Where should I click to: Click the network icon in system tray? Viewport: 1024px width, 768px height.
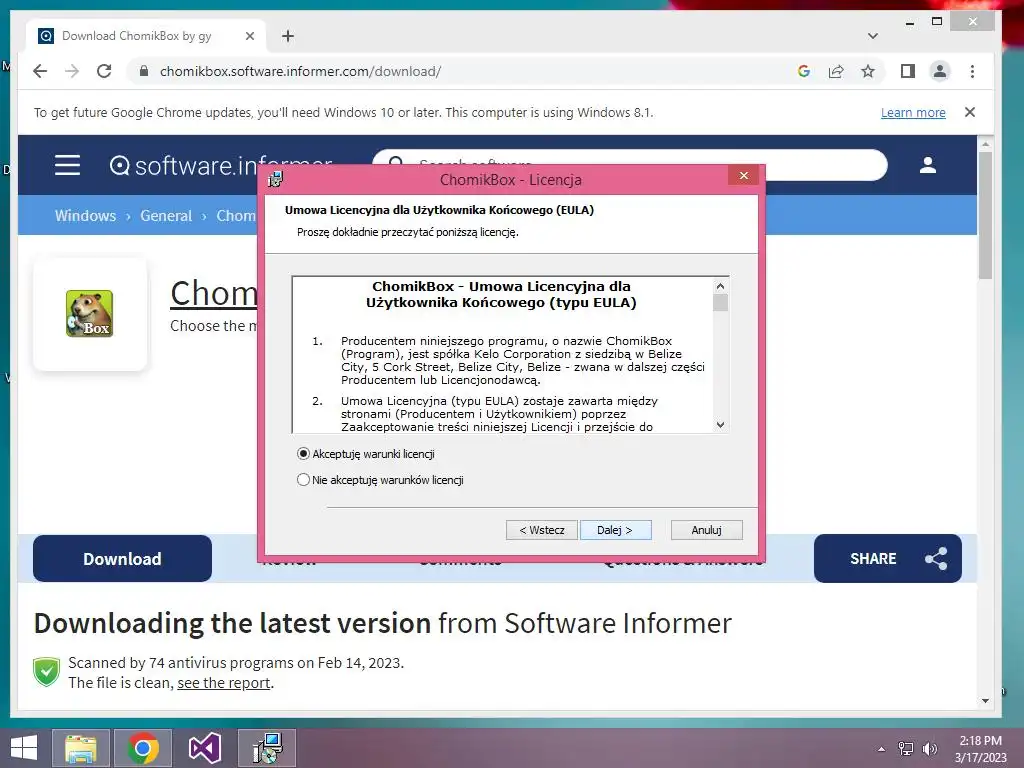(905, 749)
